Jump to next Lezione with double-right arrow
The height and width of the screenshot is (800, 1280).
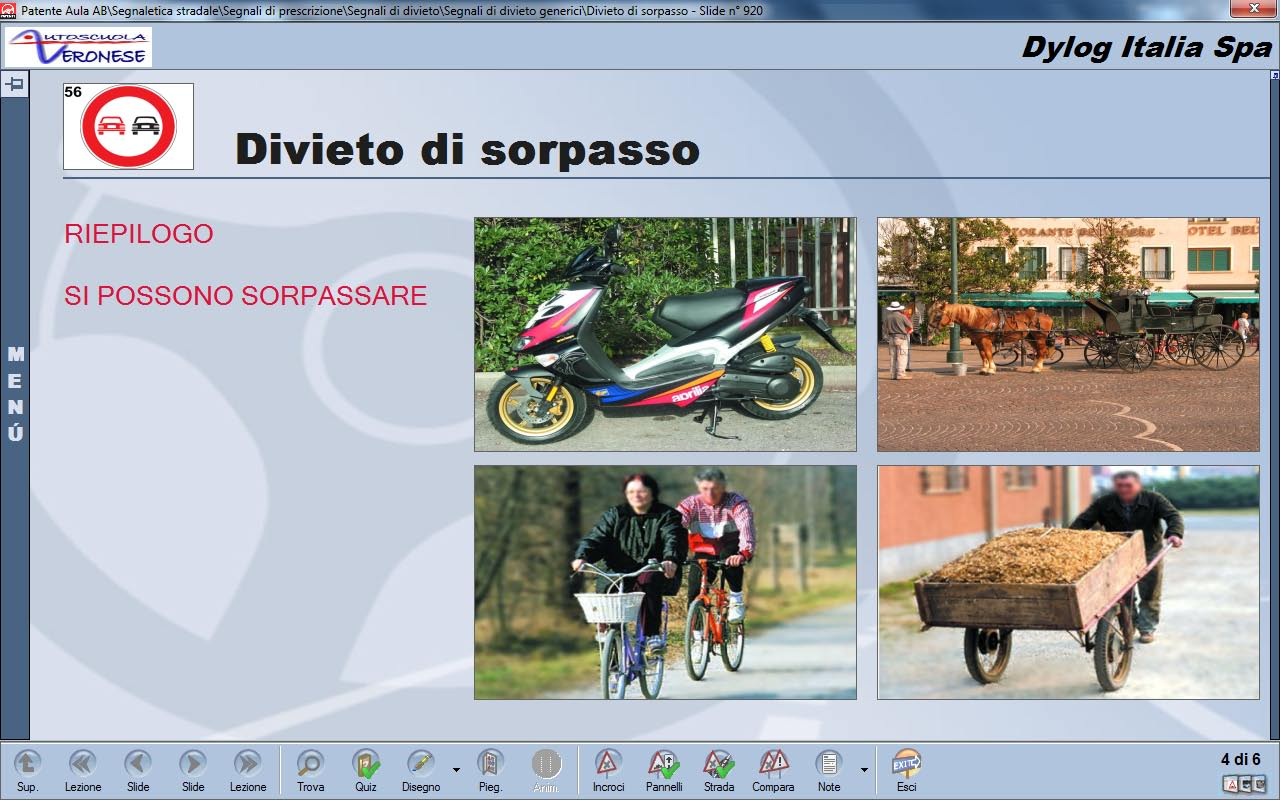[248, 770]
